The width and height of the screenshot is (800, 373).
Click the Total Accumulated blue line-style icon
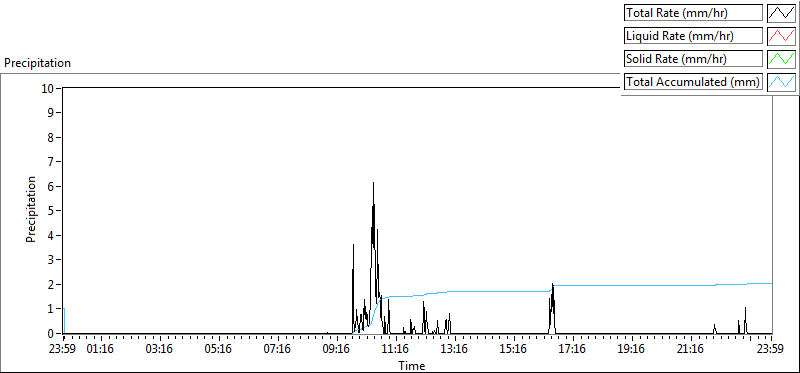pos(781,82)
